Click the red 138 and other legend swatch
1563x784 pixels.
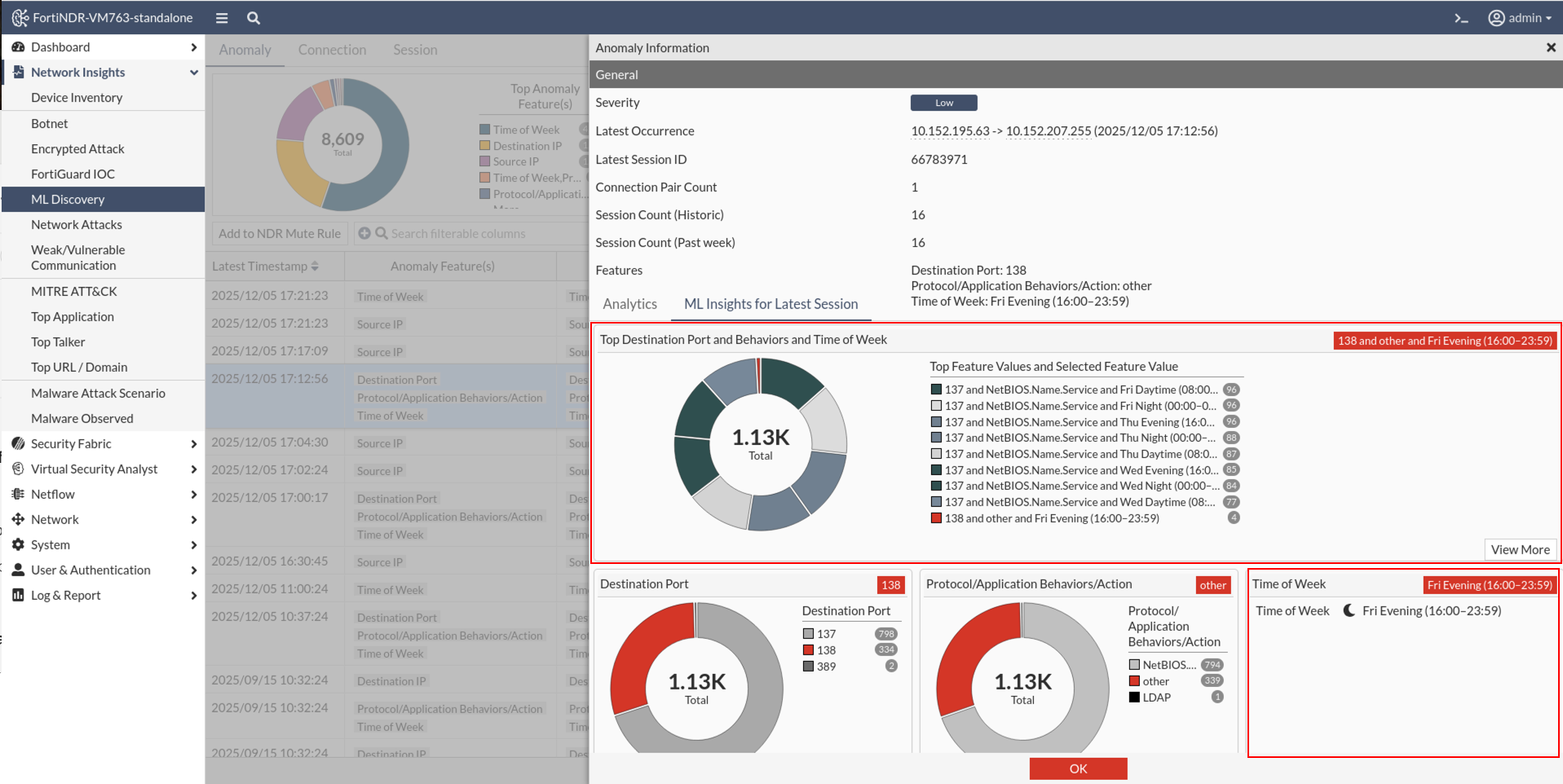click(x=937, y=518)
